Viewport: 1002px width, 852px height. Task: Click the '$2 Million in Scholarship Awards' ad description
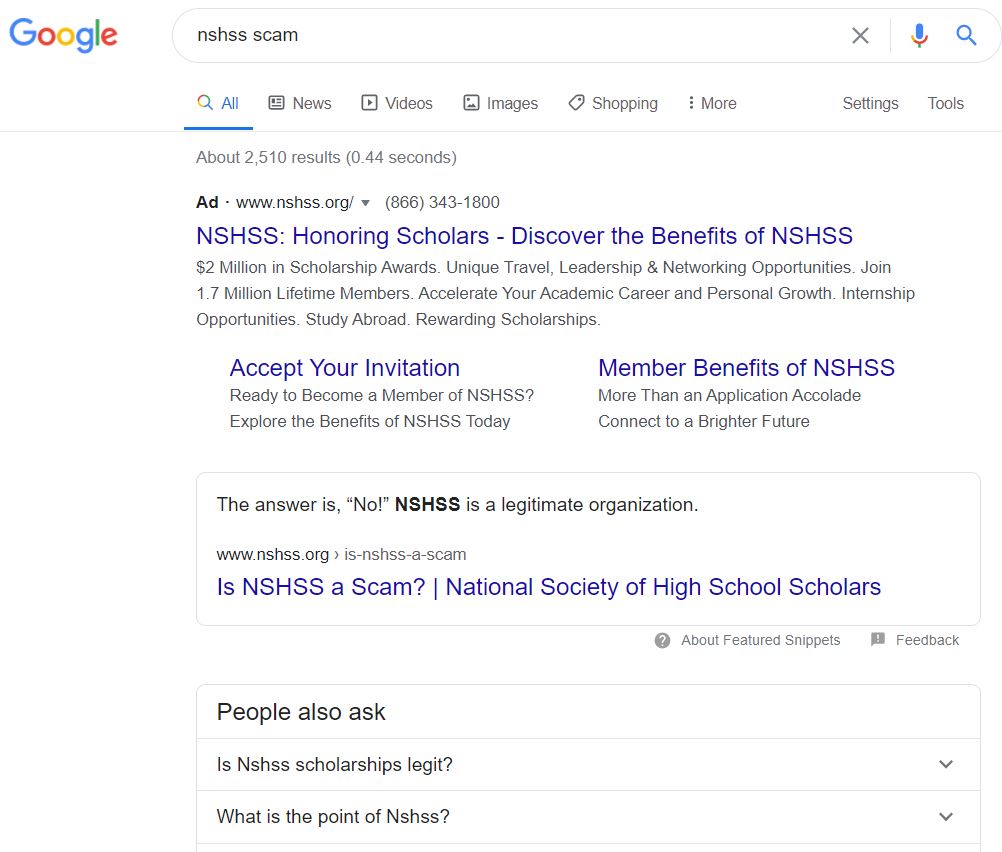[x=555, y=293]
